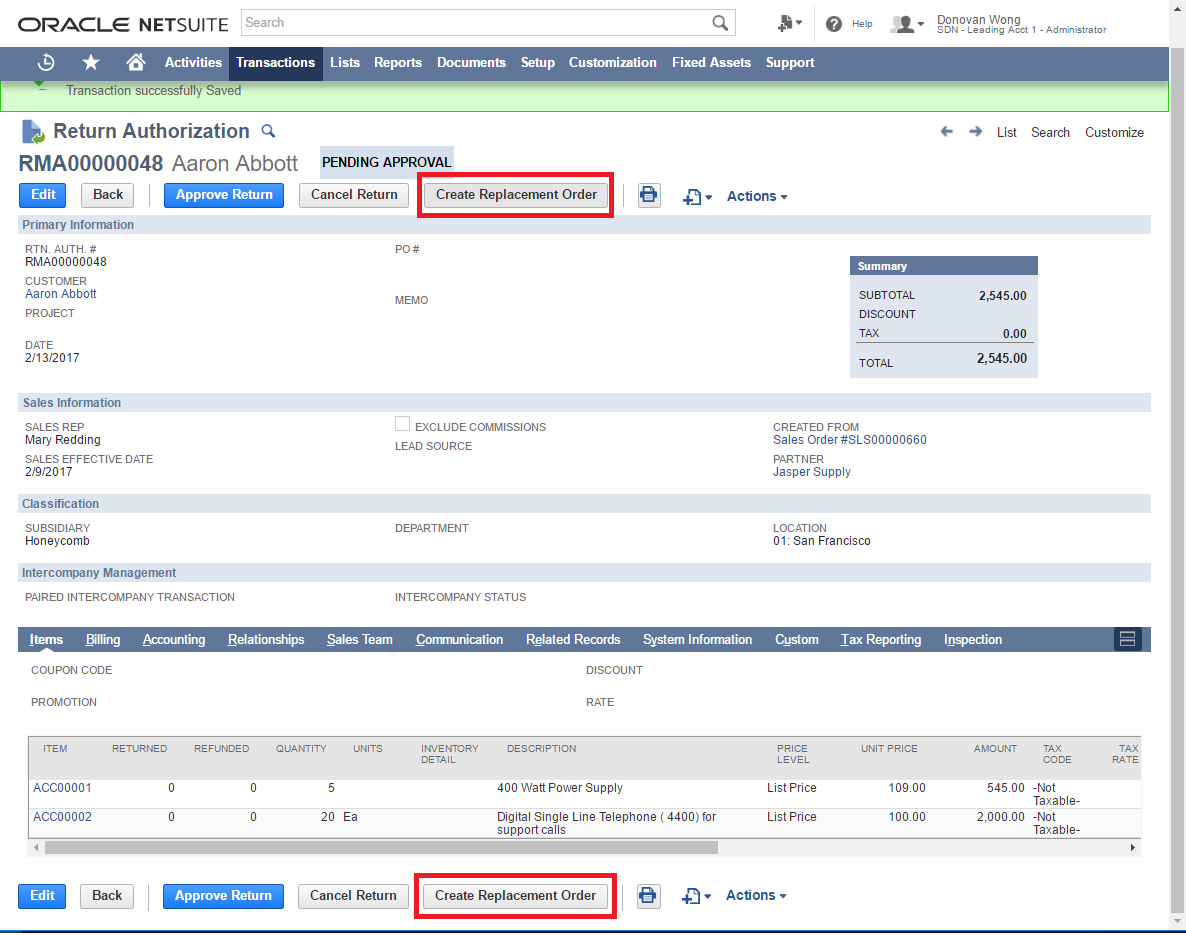Click the top print icon
Screen dimensions: 1186x935
tap(648, 195)
